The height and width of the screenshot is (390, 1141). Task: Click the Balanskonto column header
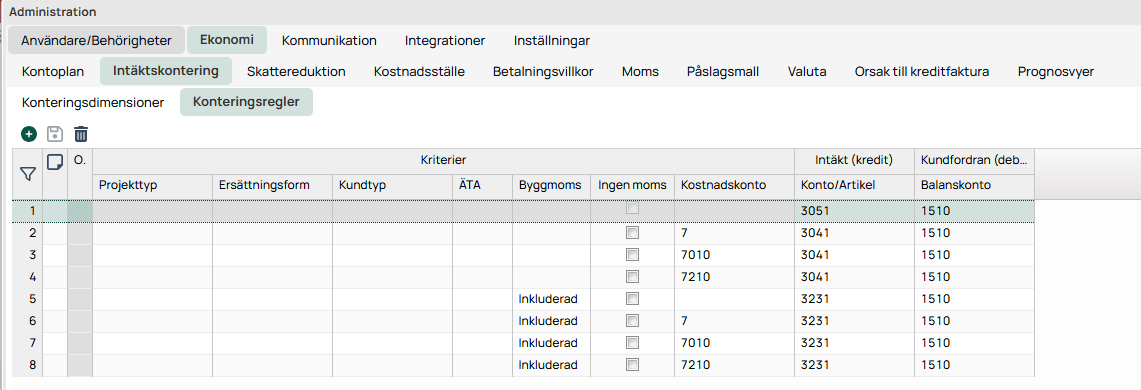coord(974,186)
